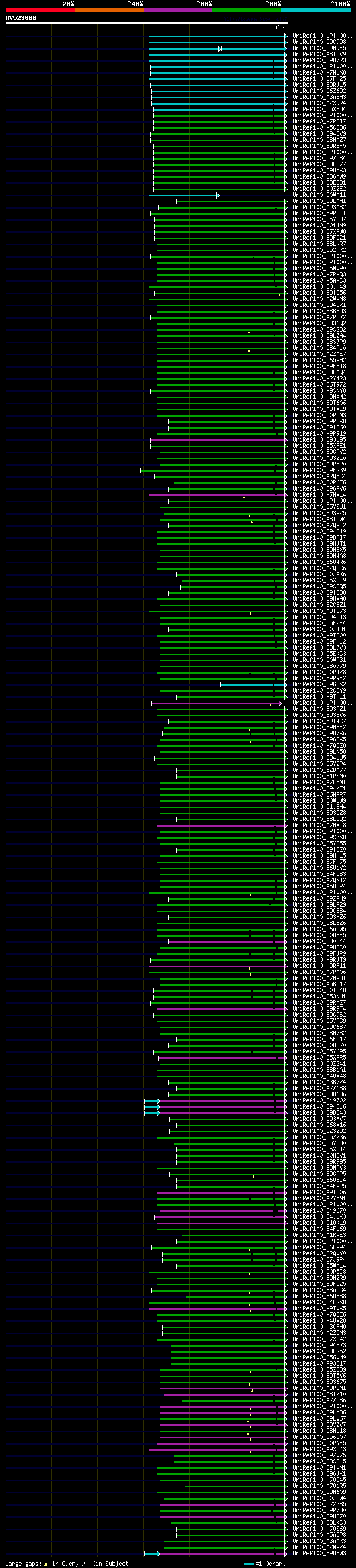Image resolution: width=356 pixels, height=1568 pixels.
Task: Click the cyan =100char. scale legend bar
Action: [x=248, y=1564]
